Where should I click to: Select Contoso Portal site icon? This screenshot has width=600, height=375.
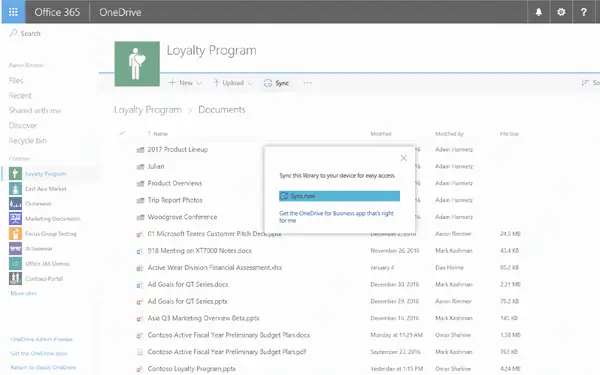[15, 279]
